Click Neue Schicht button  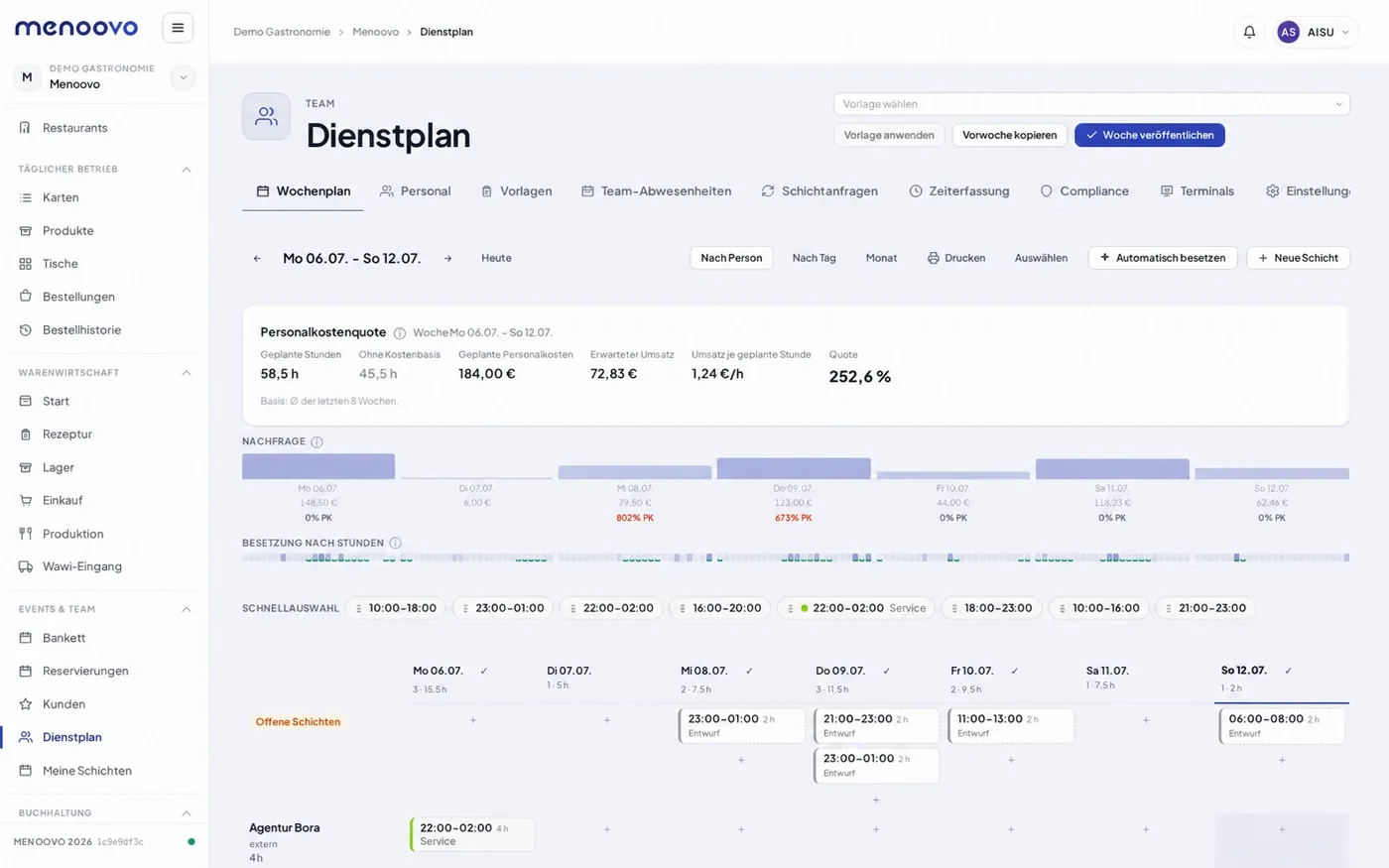pyautogui.click(x=1298, y=258)
